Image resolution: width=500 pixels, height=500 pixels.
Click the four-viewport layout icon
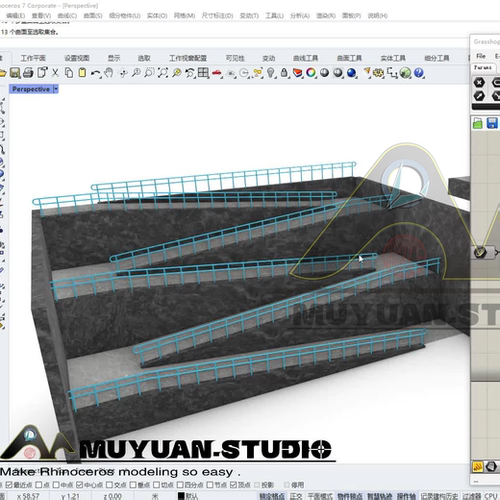pyautogui.click(x=203, y=73)
